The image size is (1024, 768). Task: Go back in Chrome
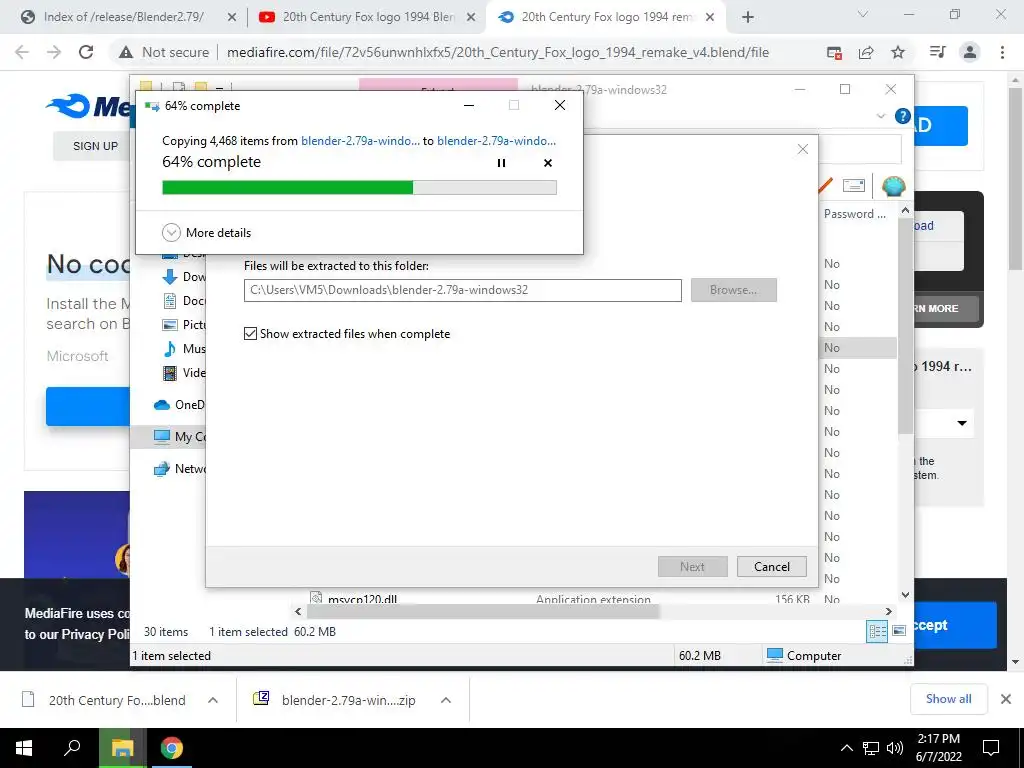coord(22,52)
